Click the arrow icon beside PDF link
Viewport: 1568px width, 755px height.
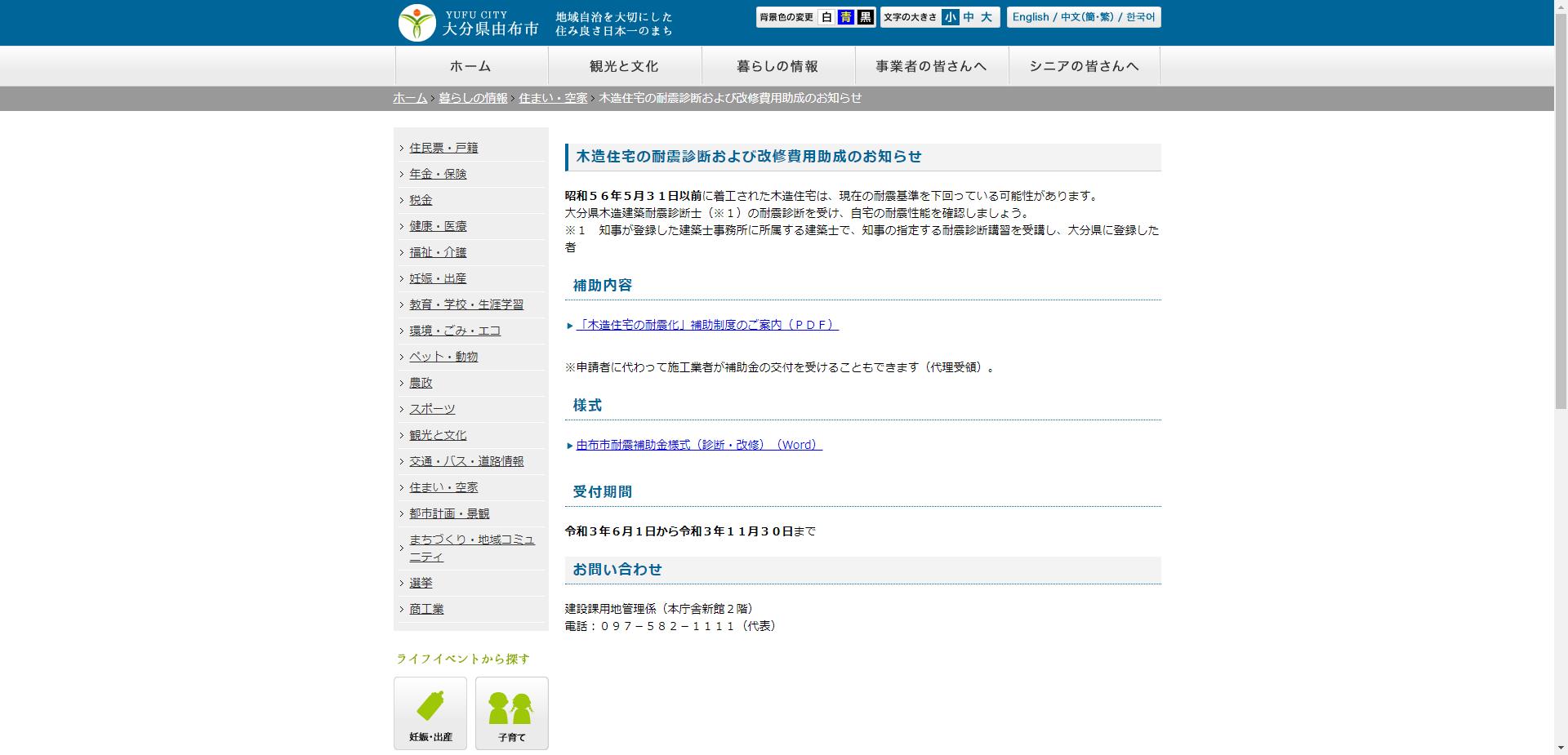(x=570, y=324)
